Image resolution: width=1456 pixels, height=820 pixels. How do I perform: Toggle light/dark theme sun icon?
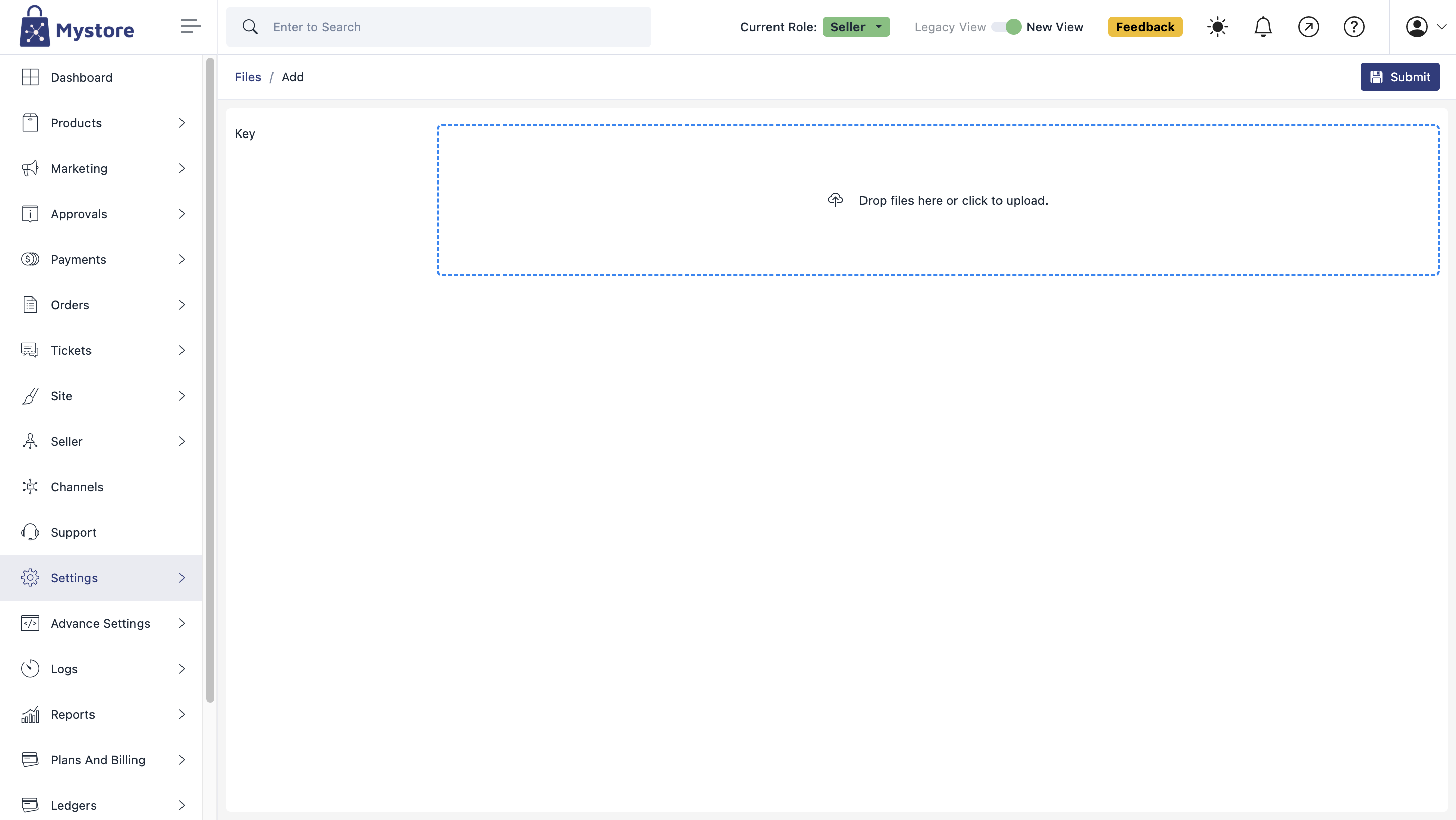[1217, 27]
